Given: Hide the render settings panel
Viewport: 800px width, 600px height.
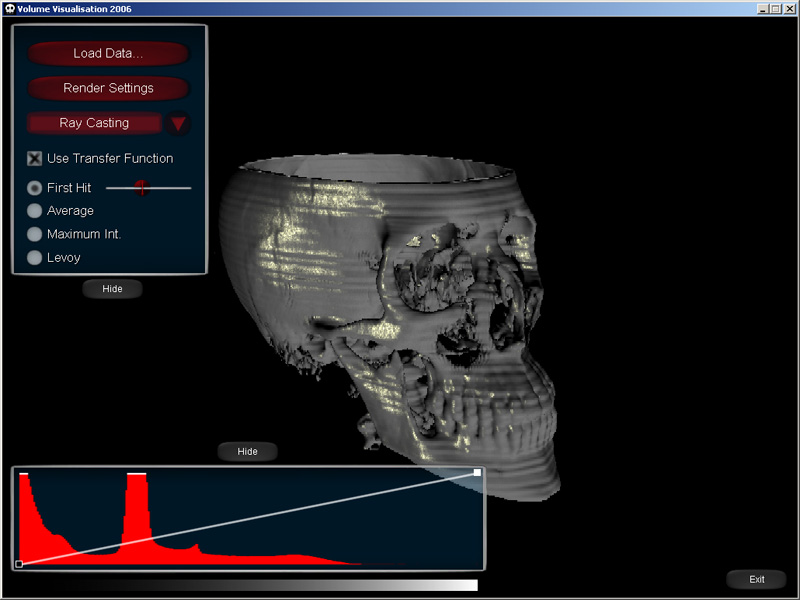Looking at the screenshot, I should click(112, 289).
